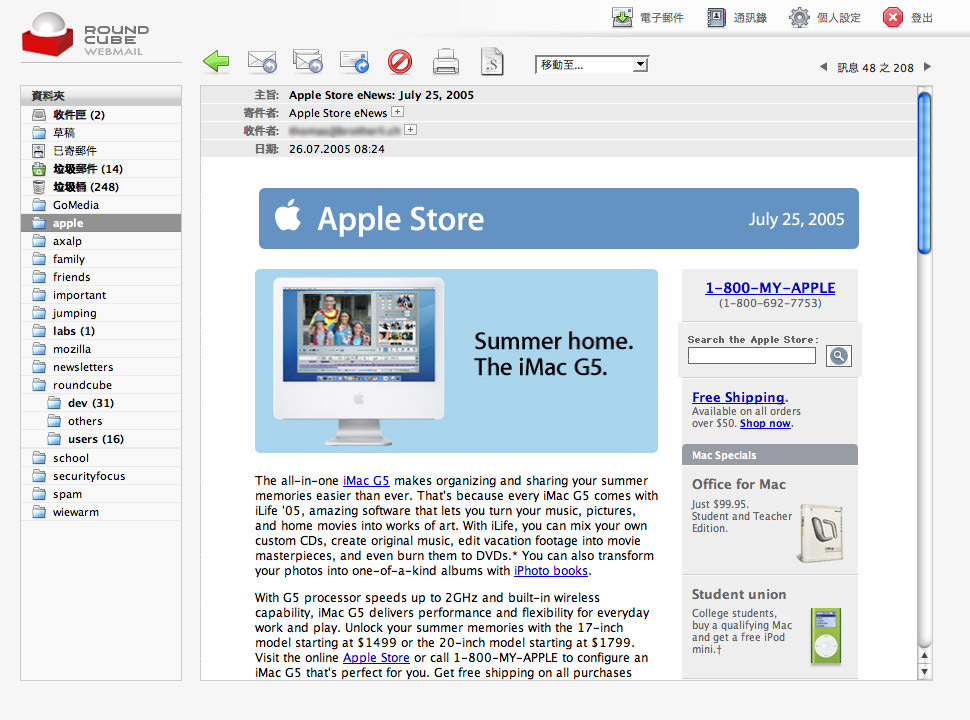Viewport: 970px width, 720px height.
Task: Select the family folder
Action: [x=101, y=259]
